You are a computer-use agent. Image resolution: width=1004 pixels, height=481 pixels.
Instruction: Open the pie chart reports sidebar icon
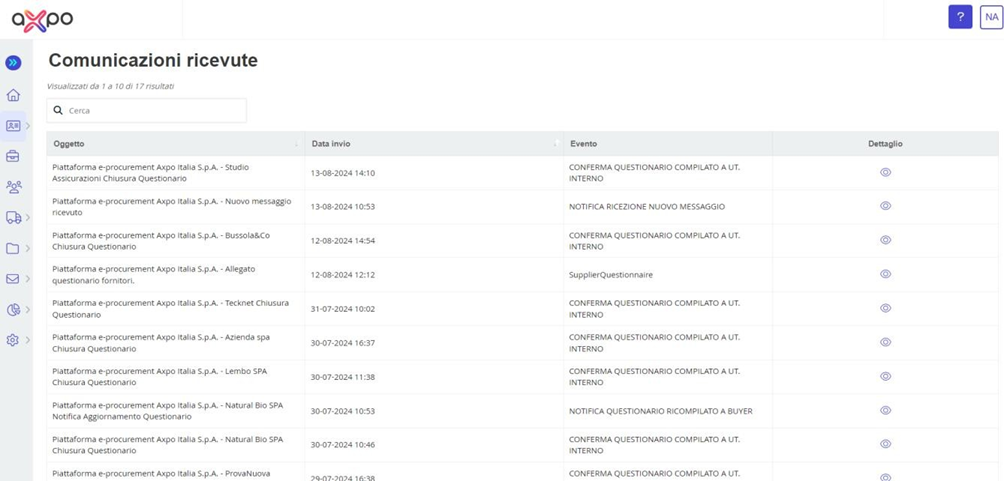[x=13, y=309]
